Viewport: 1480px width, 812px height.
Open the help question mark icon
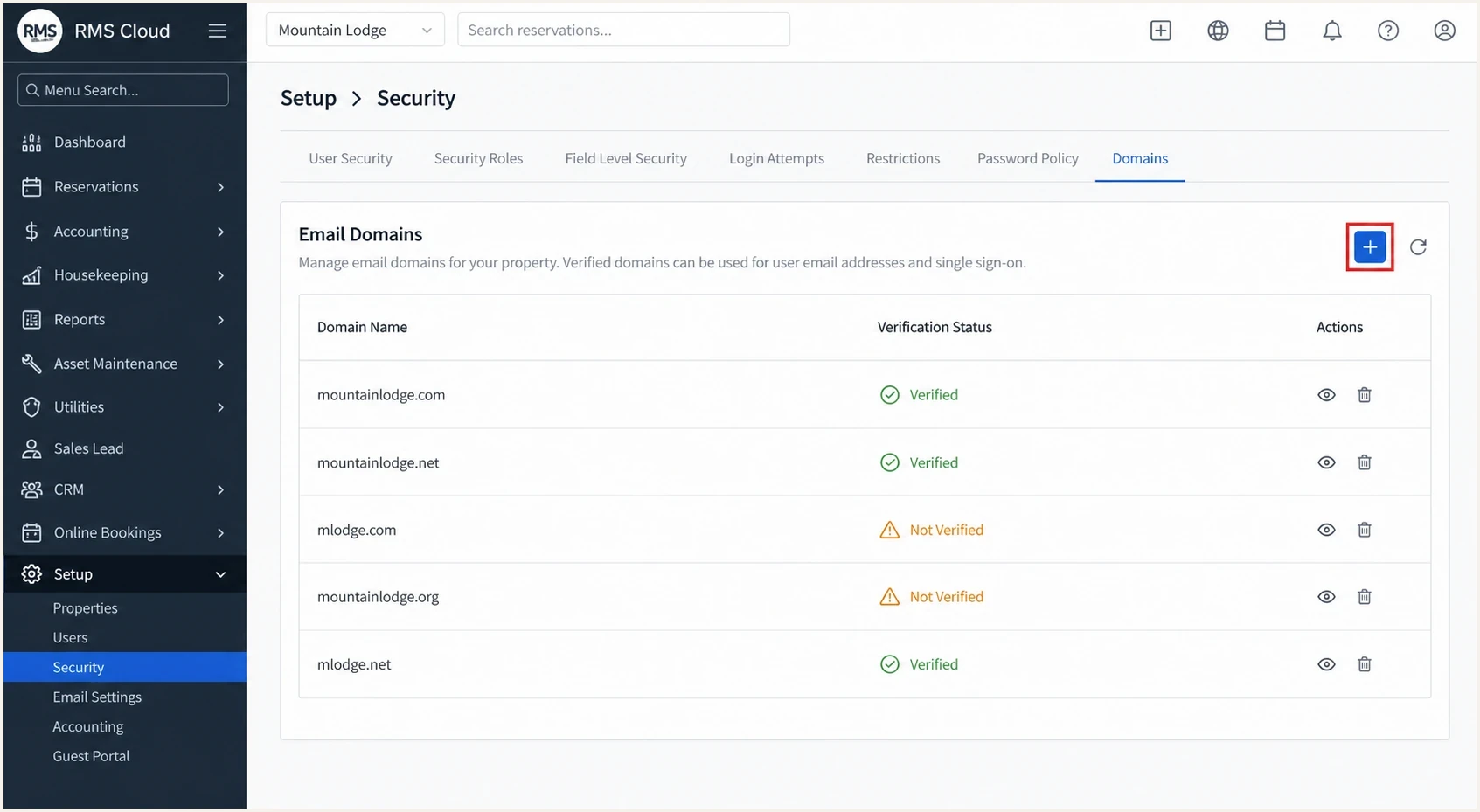tap(1388, 31)
